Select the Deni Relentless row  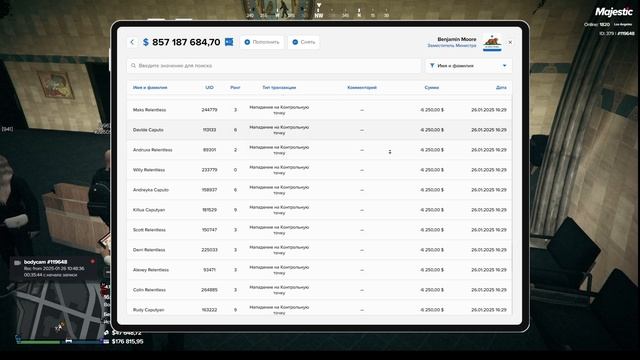(x=319, y=250)
